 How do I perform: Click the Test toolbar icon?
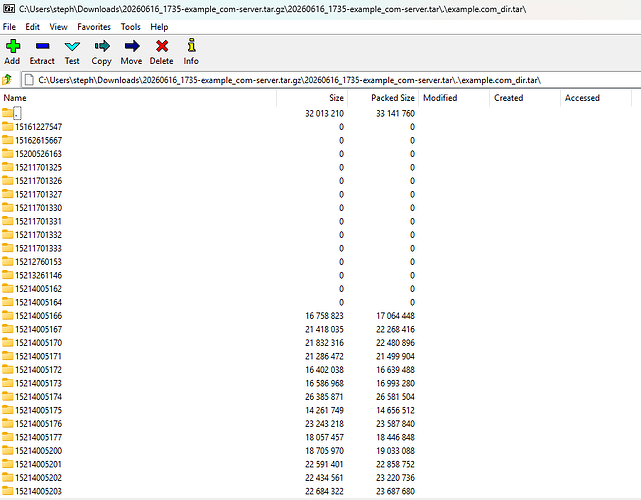click(x=72, y=46)
